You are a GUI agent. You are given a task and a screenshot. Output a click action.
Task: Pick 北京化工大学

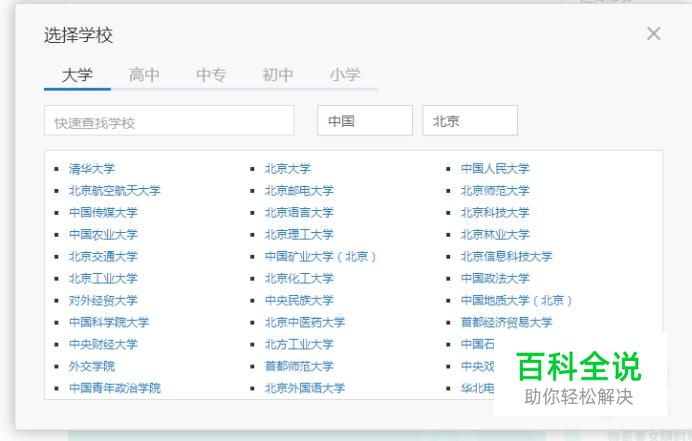[x=299, y=279]
